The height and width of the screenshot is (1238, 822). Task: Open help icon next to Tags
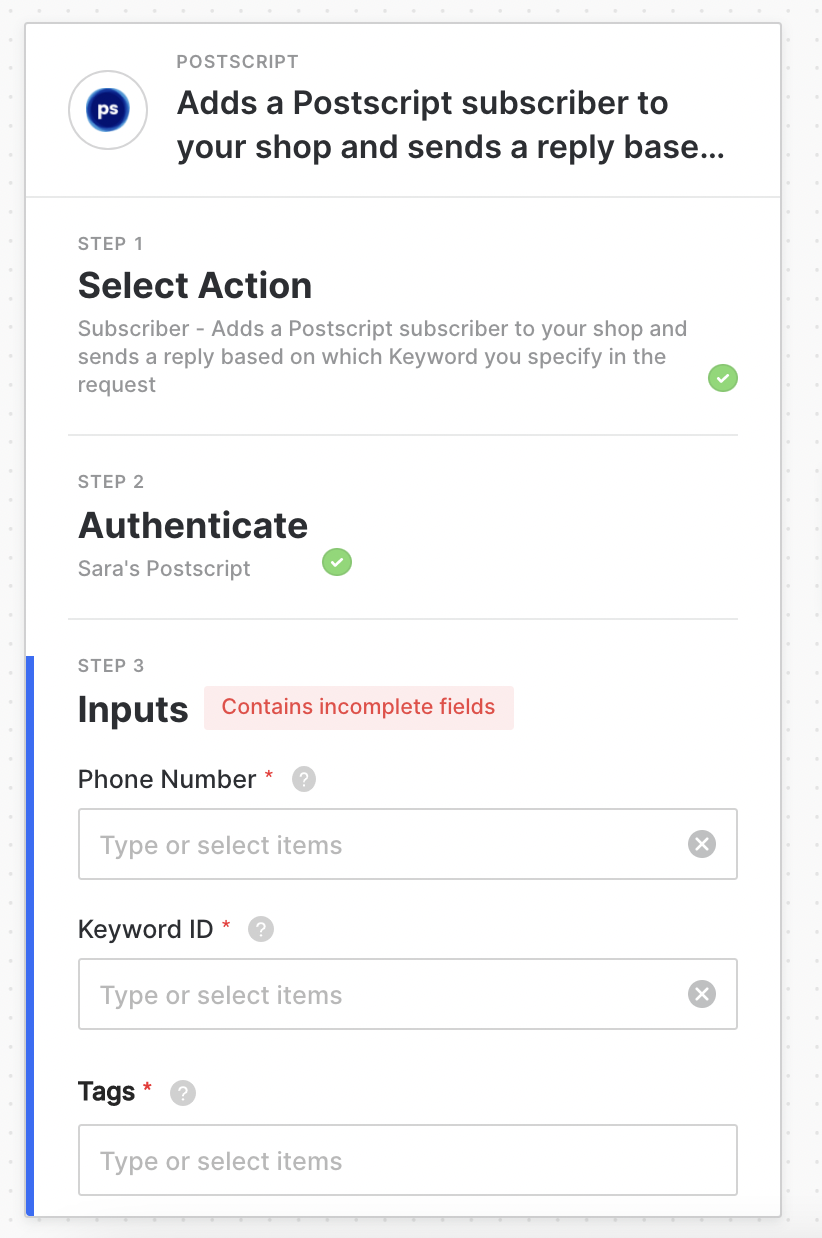(183, 1093)
